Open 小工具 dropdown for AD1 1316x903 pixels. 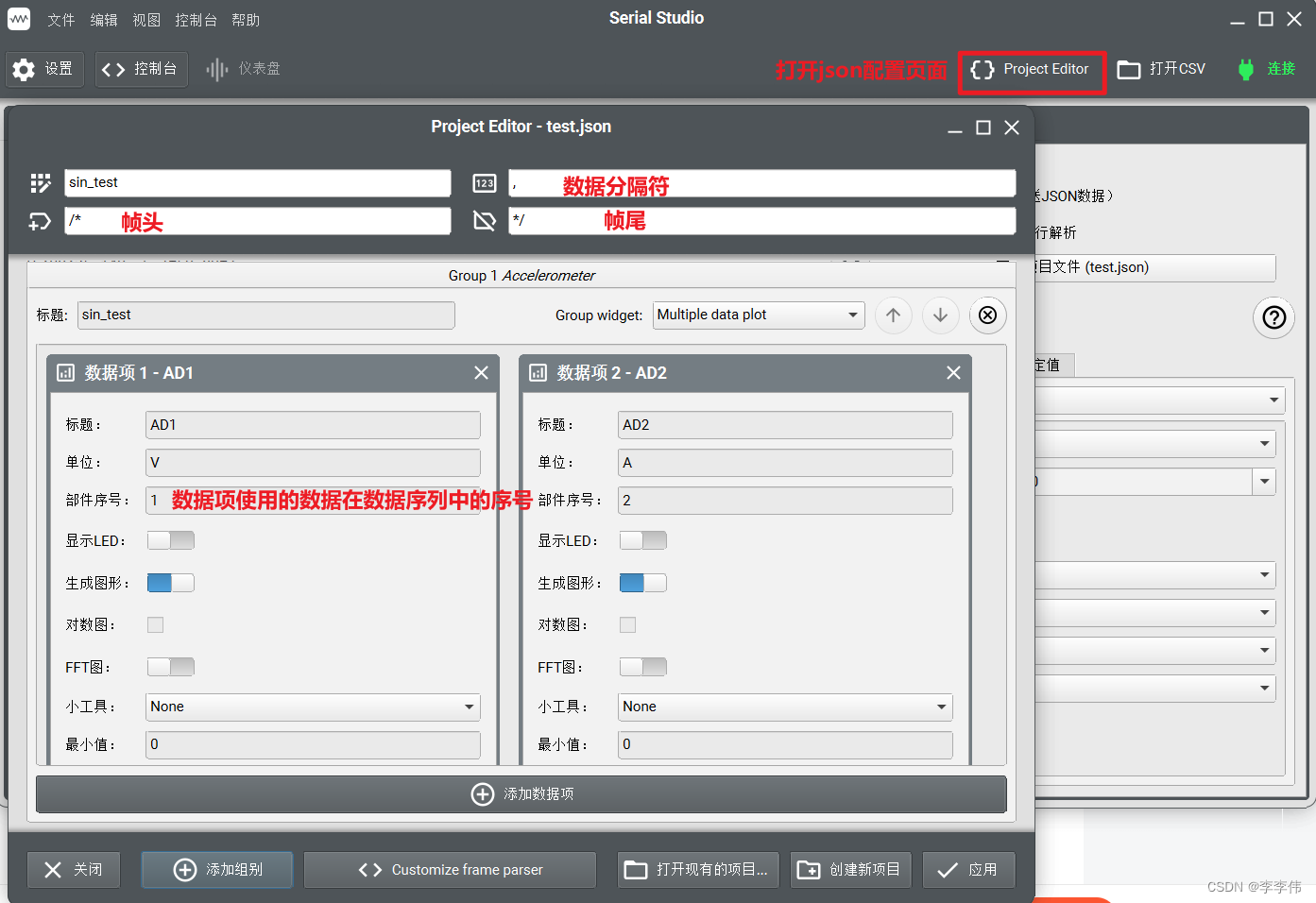312,707
